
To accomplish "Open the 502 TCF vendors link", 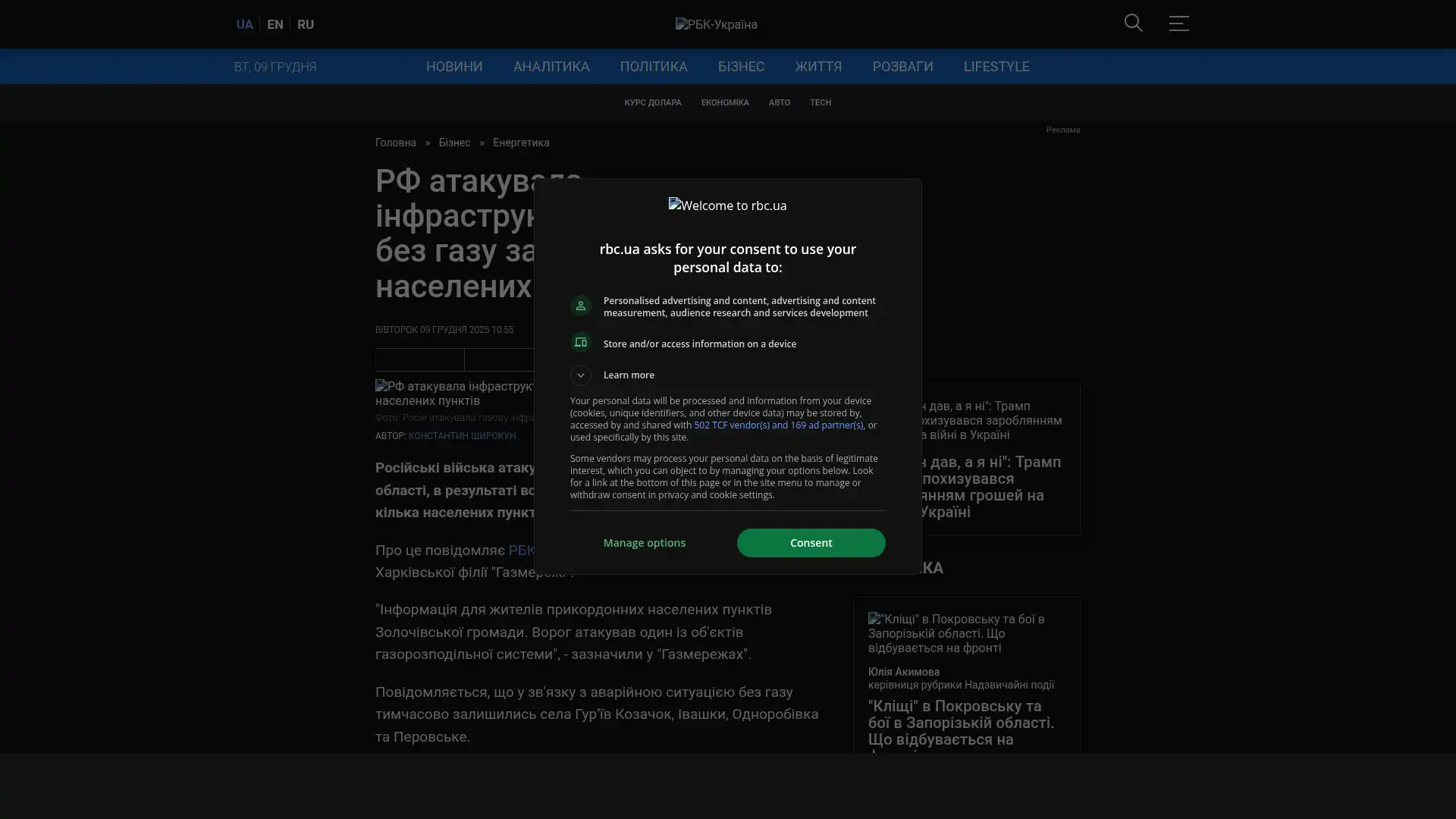I will 778,425.
